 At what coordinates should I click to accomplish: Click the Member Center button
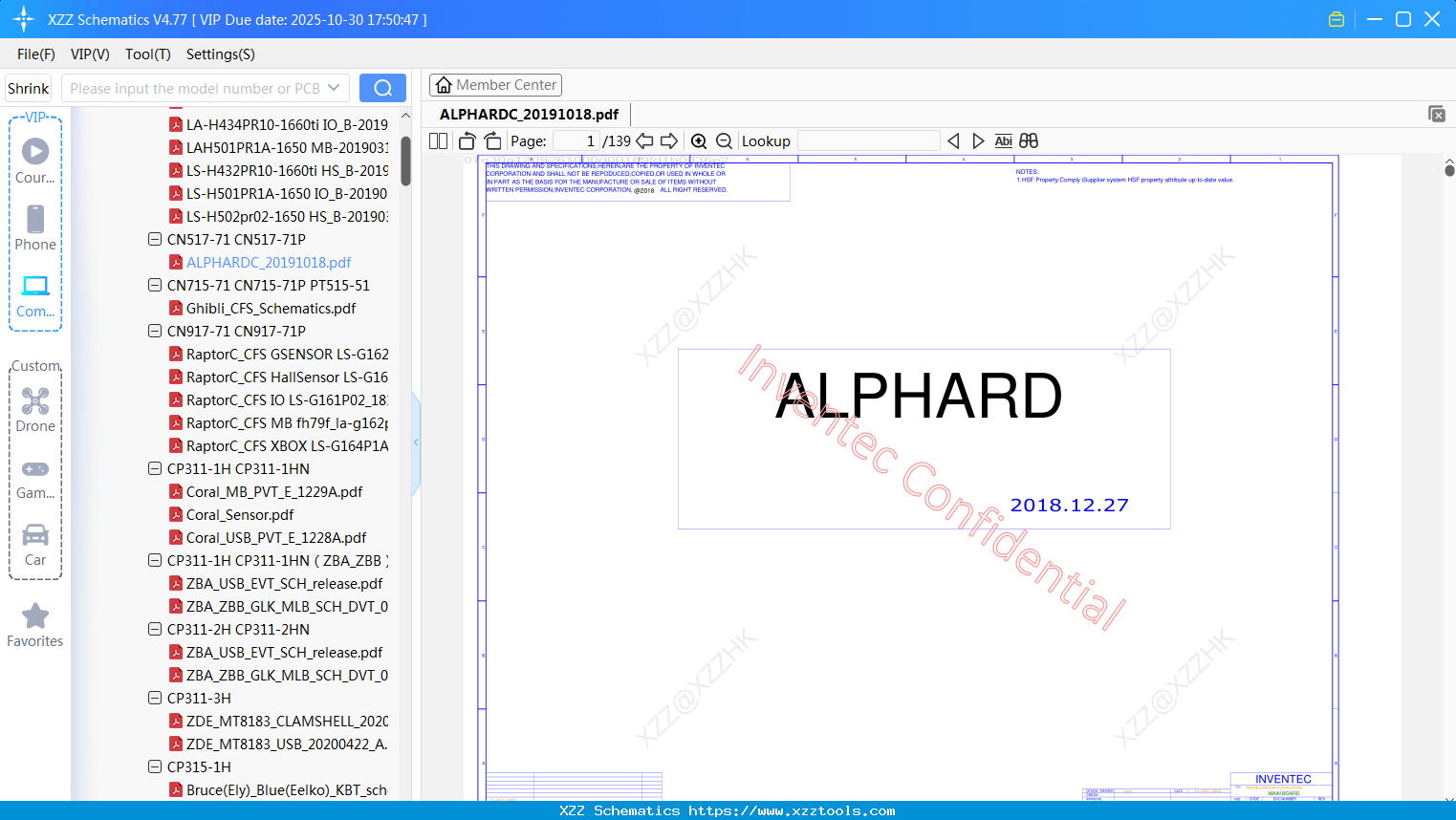tap(495, 85)
